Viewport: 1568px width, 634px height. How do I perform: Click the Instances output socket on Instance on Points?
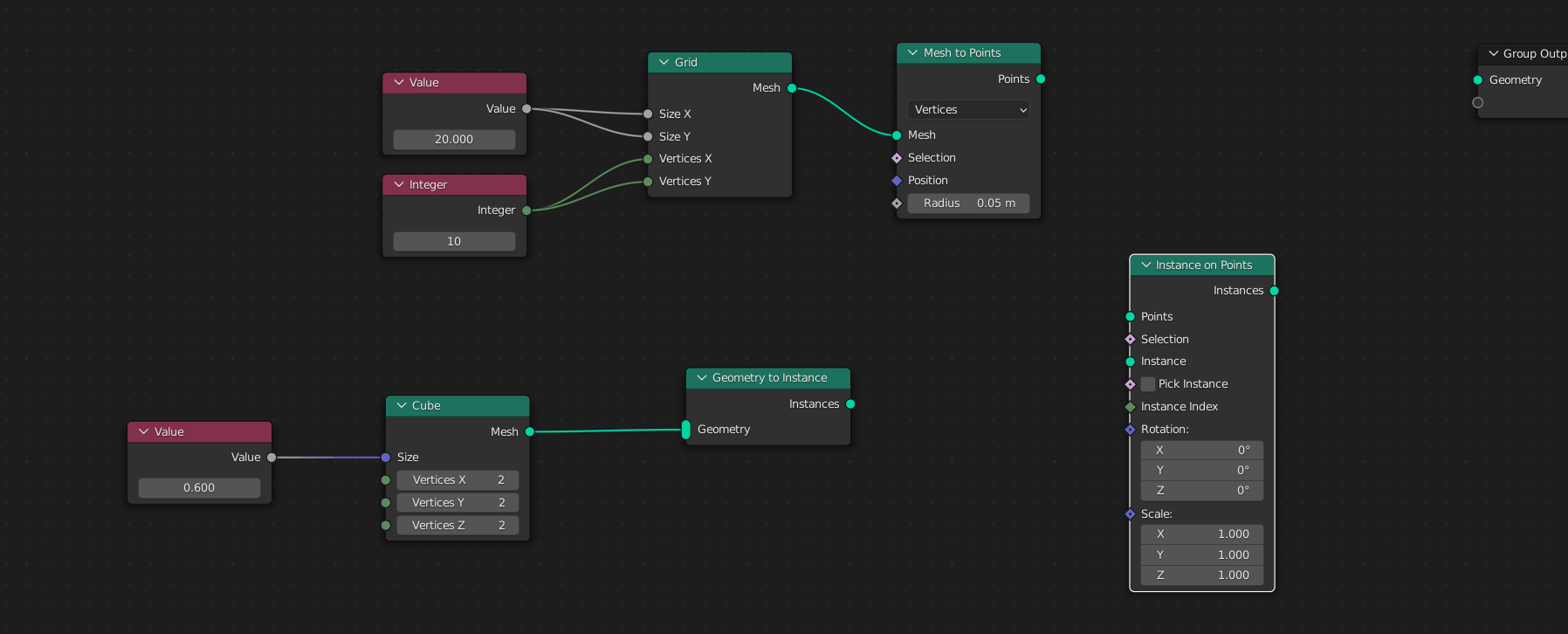tap(1275, 291)
